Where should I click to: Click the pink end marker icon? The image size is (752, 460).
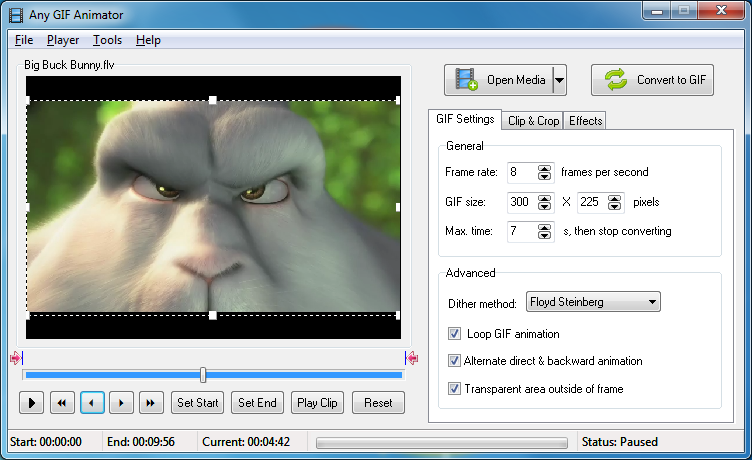[411, 358]
